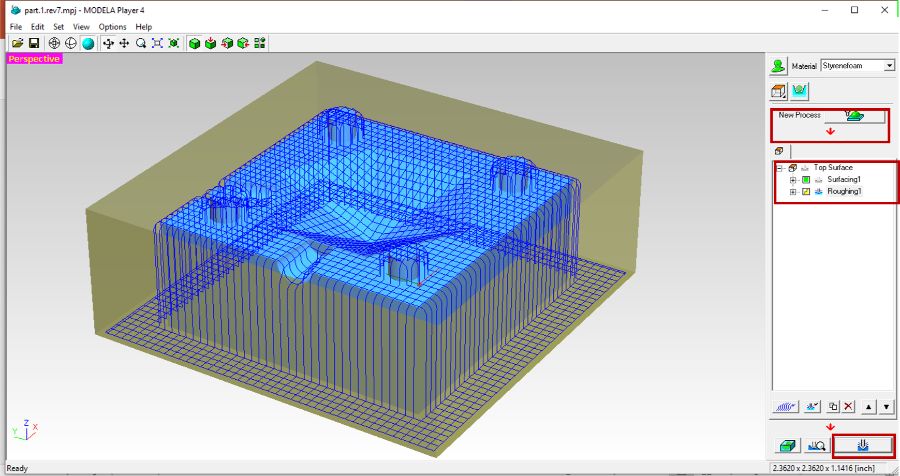Click the cutting preview magnifier icon
Image resolution: width=900 pixels, height=476 pixels.
tap(816, 446)
